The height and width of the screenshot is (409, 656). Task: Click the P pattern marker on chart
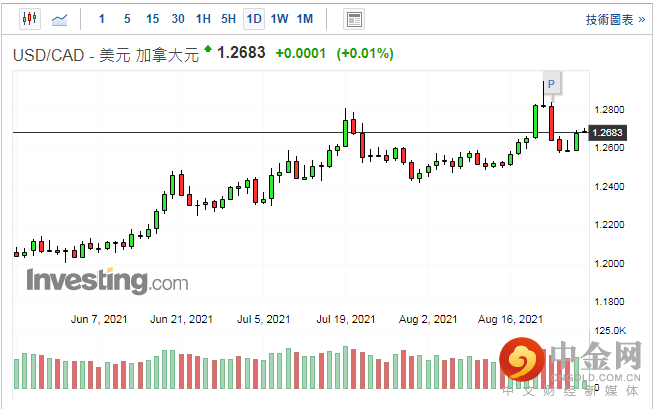[x=551, y=84]
